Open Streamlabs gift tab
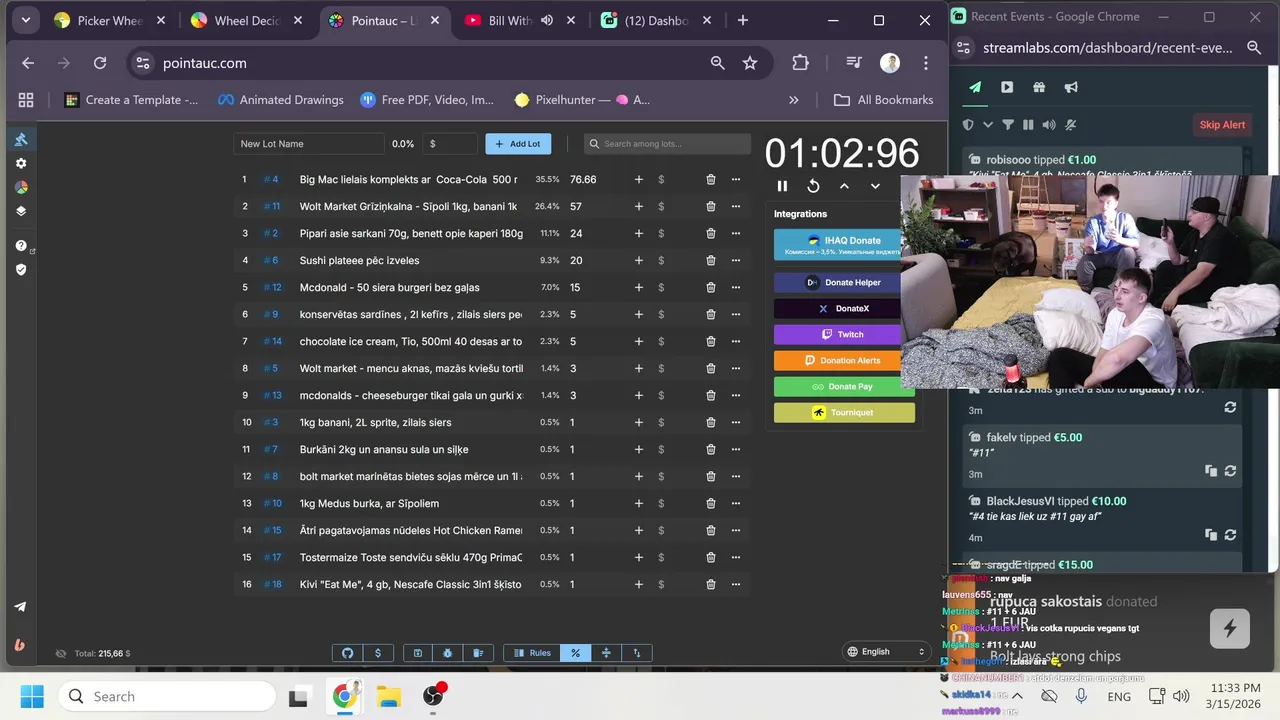Viewport: 1280px width, 720px height. point(1039,87)
